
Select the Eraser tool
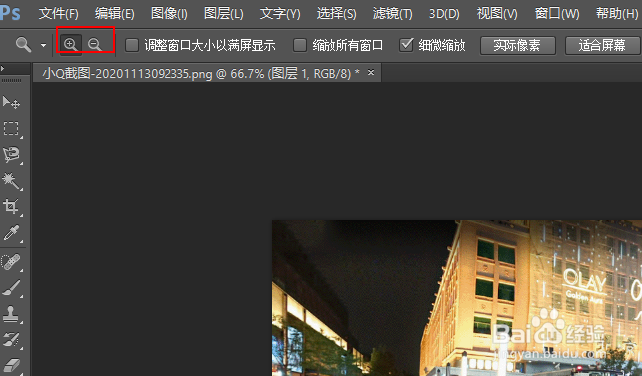11,365
